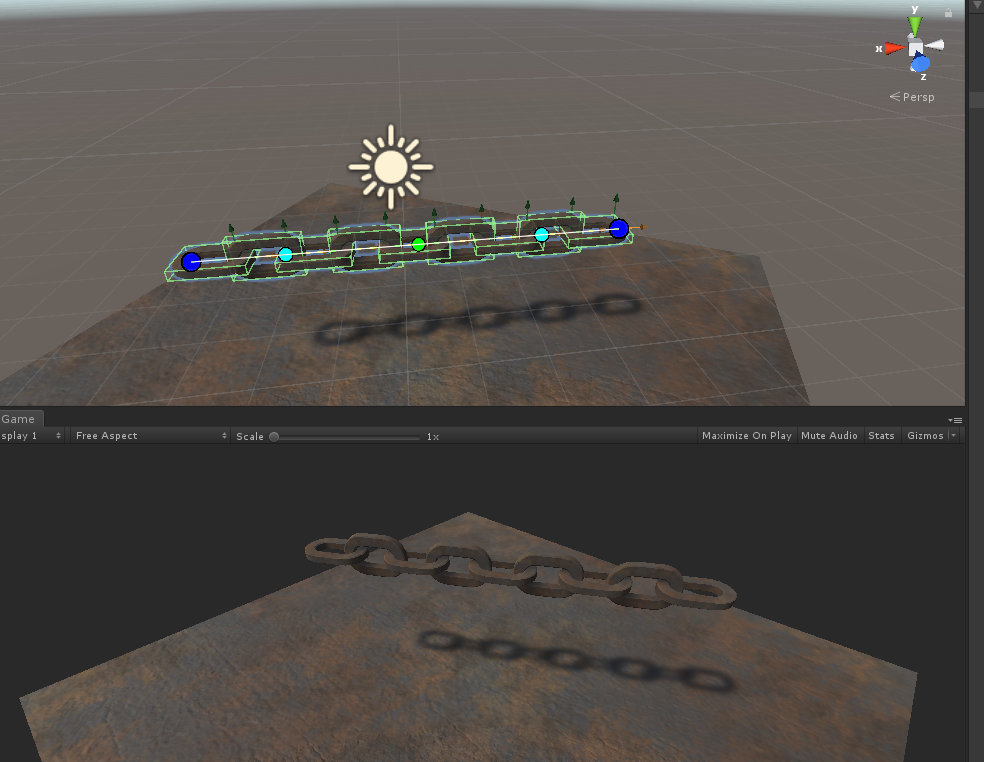Screen dimensions: 984x762
Task: Click the blue Z axis cone on orientation gizmo
Action: pyautogui.click(x=921, y=63)
